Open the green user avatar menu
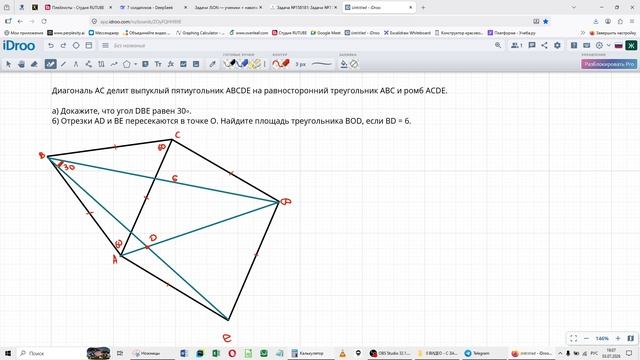The height and width of the screenshot is (360, 640). pos(631,45)
